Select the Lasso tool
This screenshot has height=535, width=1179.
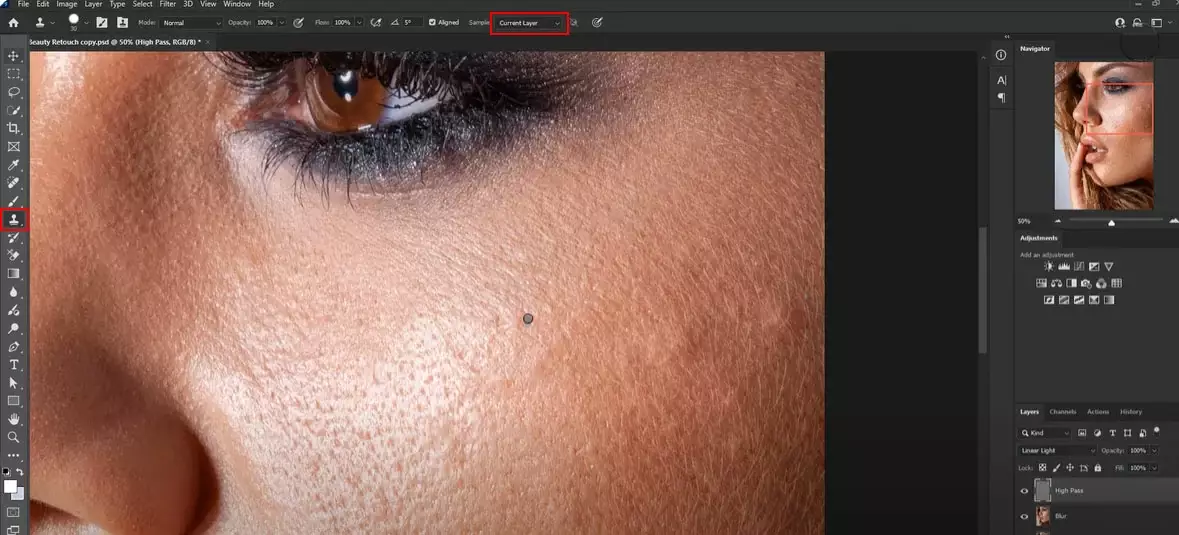coord(14,92)
